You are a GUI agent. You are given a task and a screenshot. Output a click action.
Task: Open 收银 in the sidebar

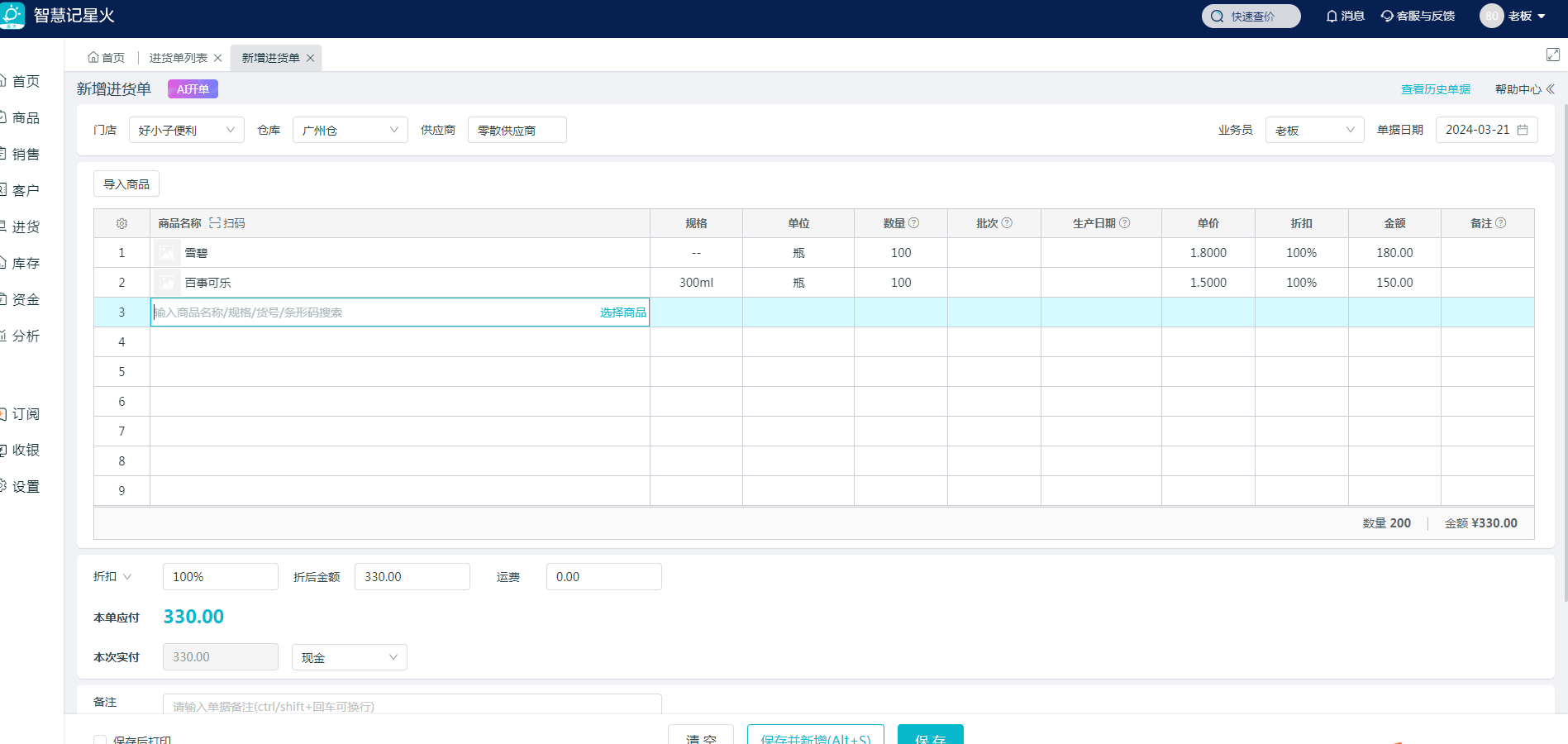pyautogui.click(x=26, y=450)
